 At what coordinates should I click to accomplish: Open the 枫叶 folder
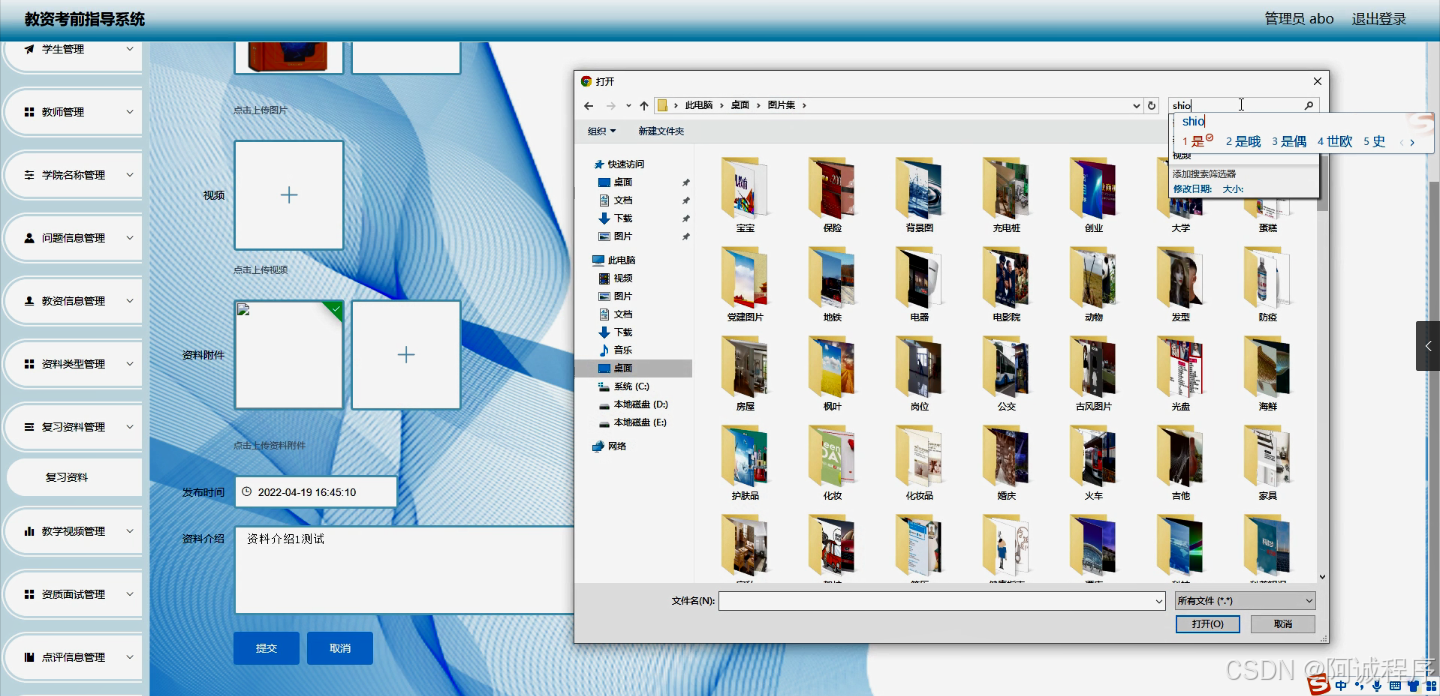(x=832, y=374)
